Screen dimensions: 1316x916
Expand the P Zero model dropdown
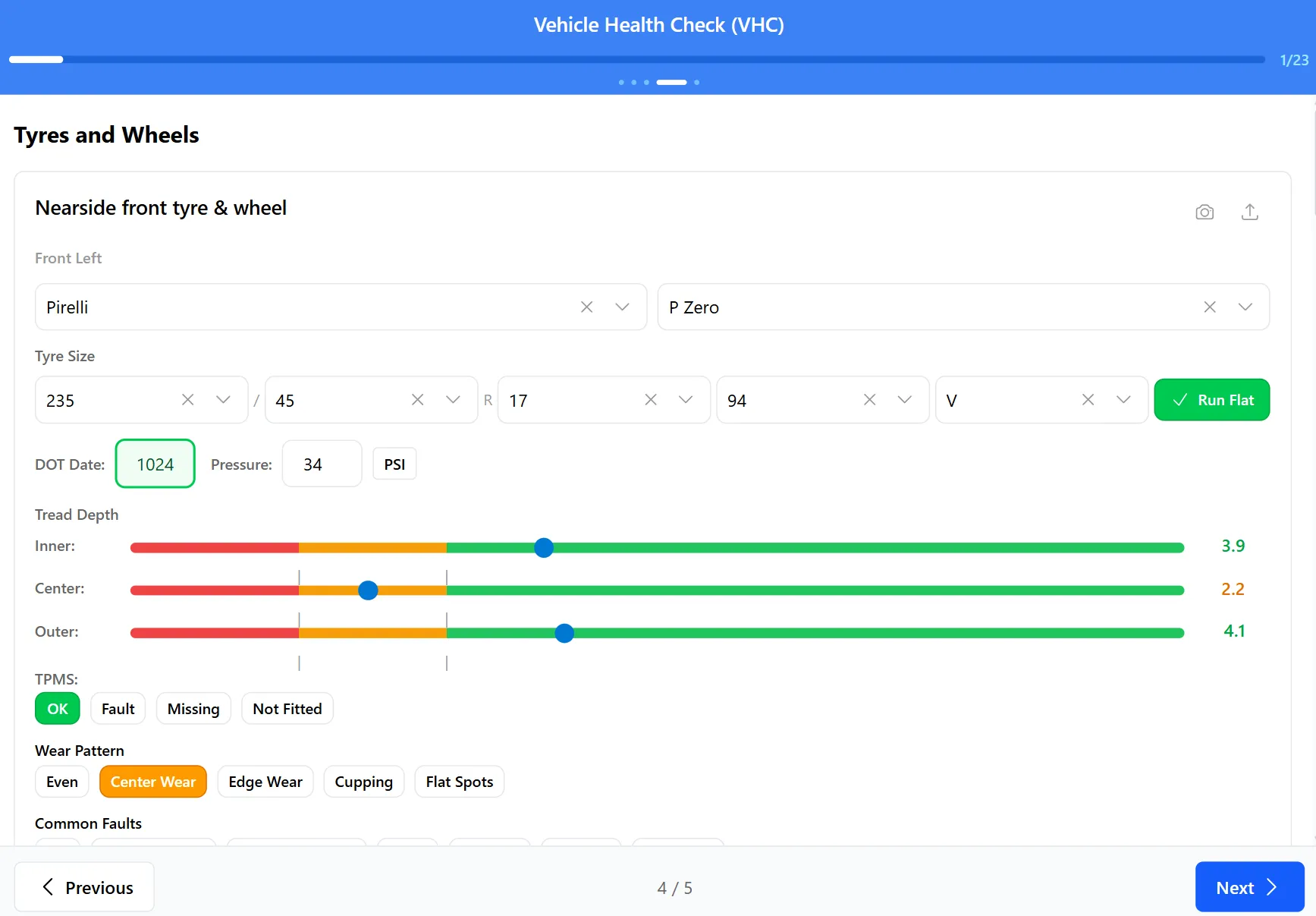click(1245, 307)
